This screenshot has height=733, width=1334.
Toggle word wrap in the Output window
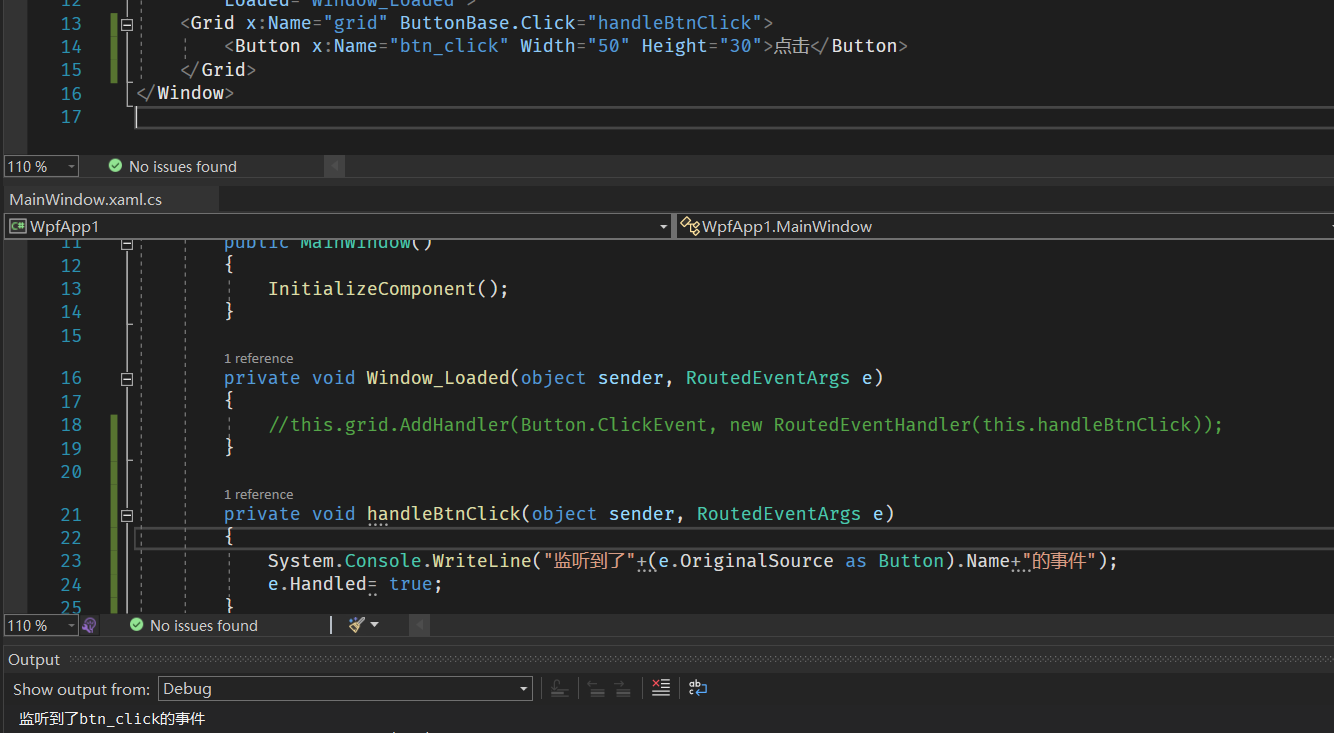point(698,688)
